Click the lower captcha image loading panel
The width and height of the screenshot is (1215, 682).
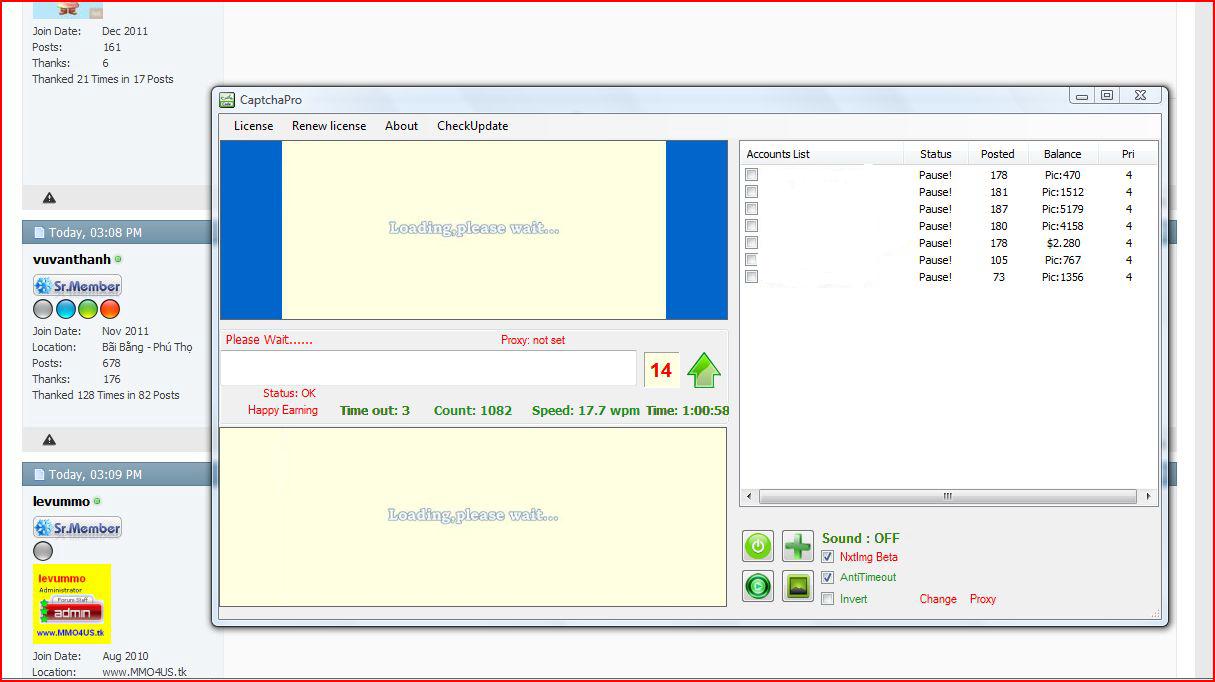[473, 517]
